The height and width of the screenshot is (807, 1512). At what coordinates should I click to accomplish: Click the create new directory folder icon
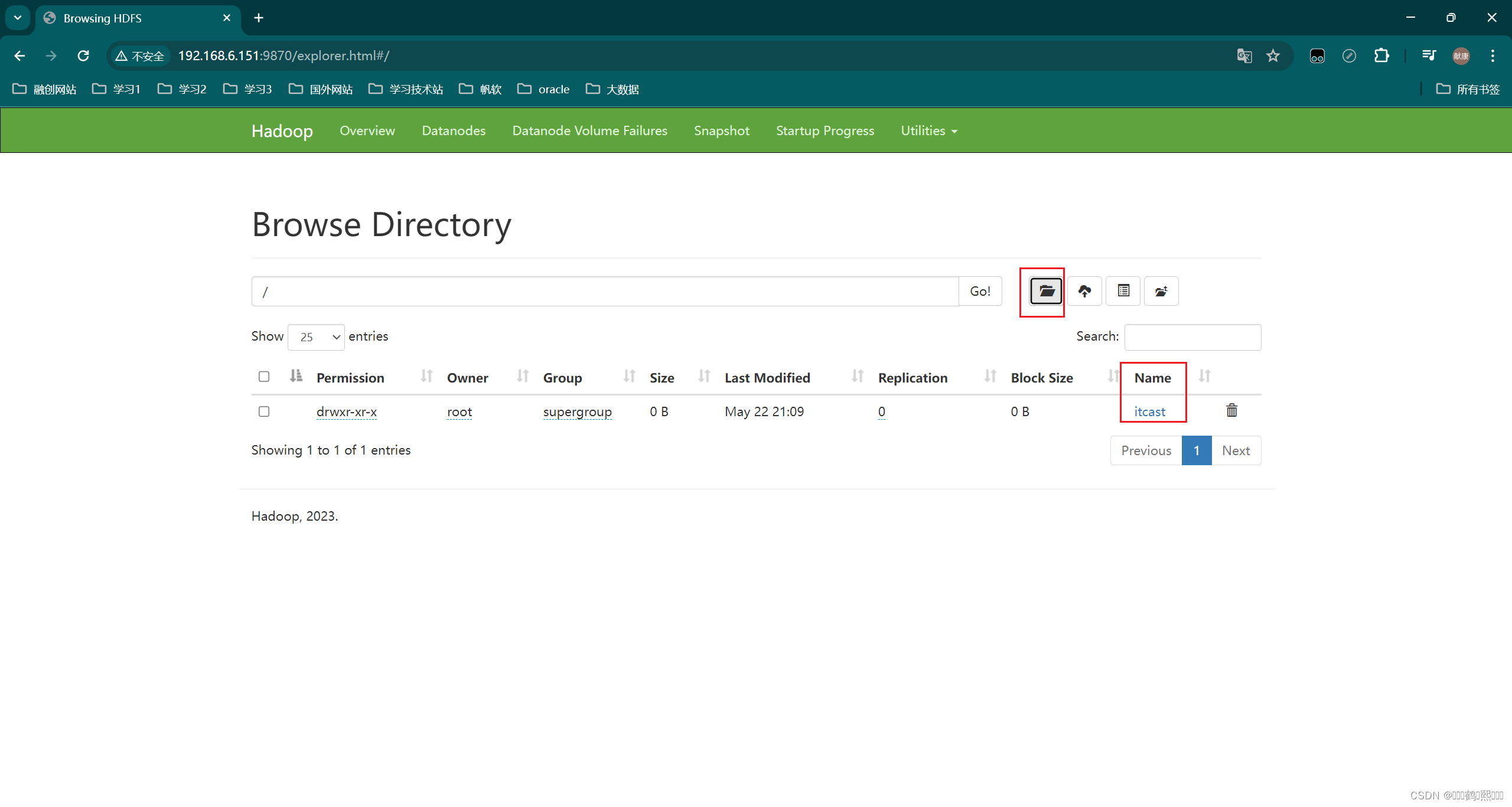coord(1046,291)
